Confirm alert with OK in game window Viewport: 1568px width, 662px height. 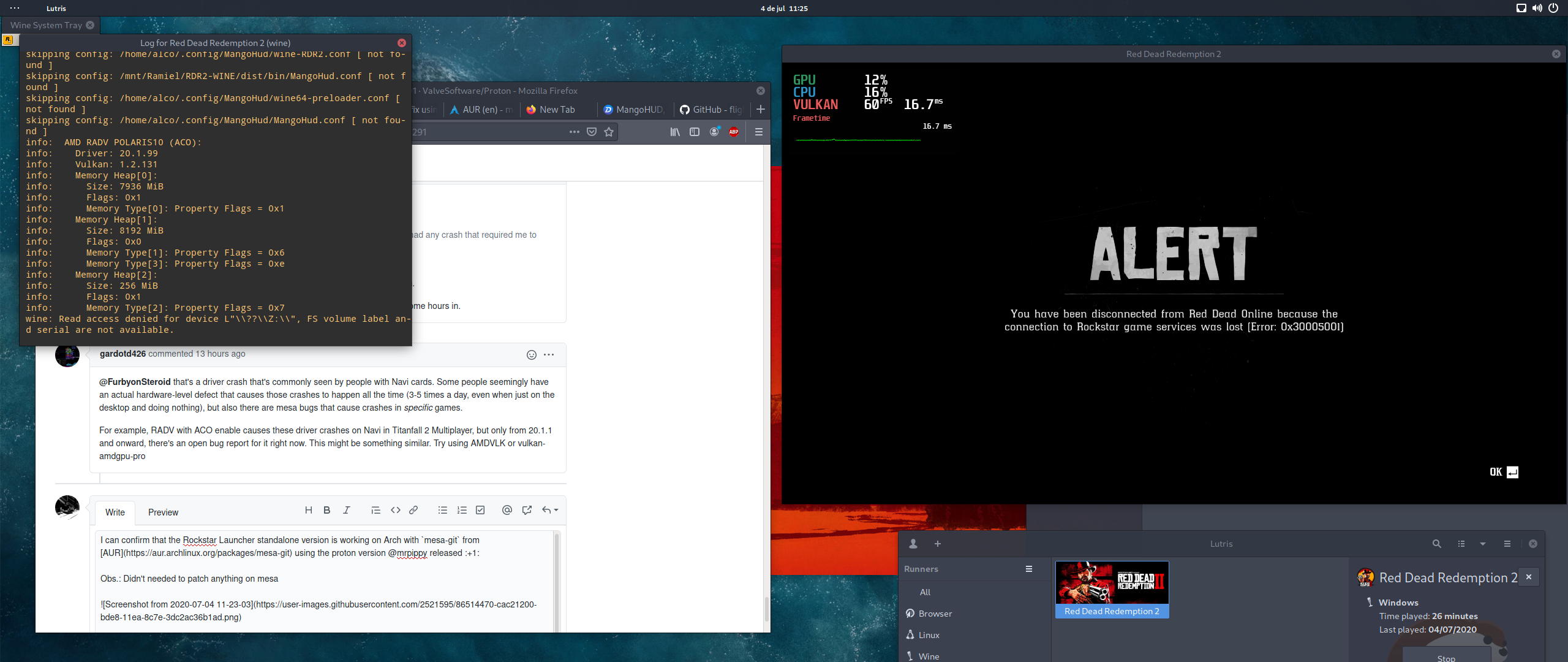tap(1504, 472)
